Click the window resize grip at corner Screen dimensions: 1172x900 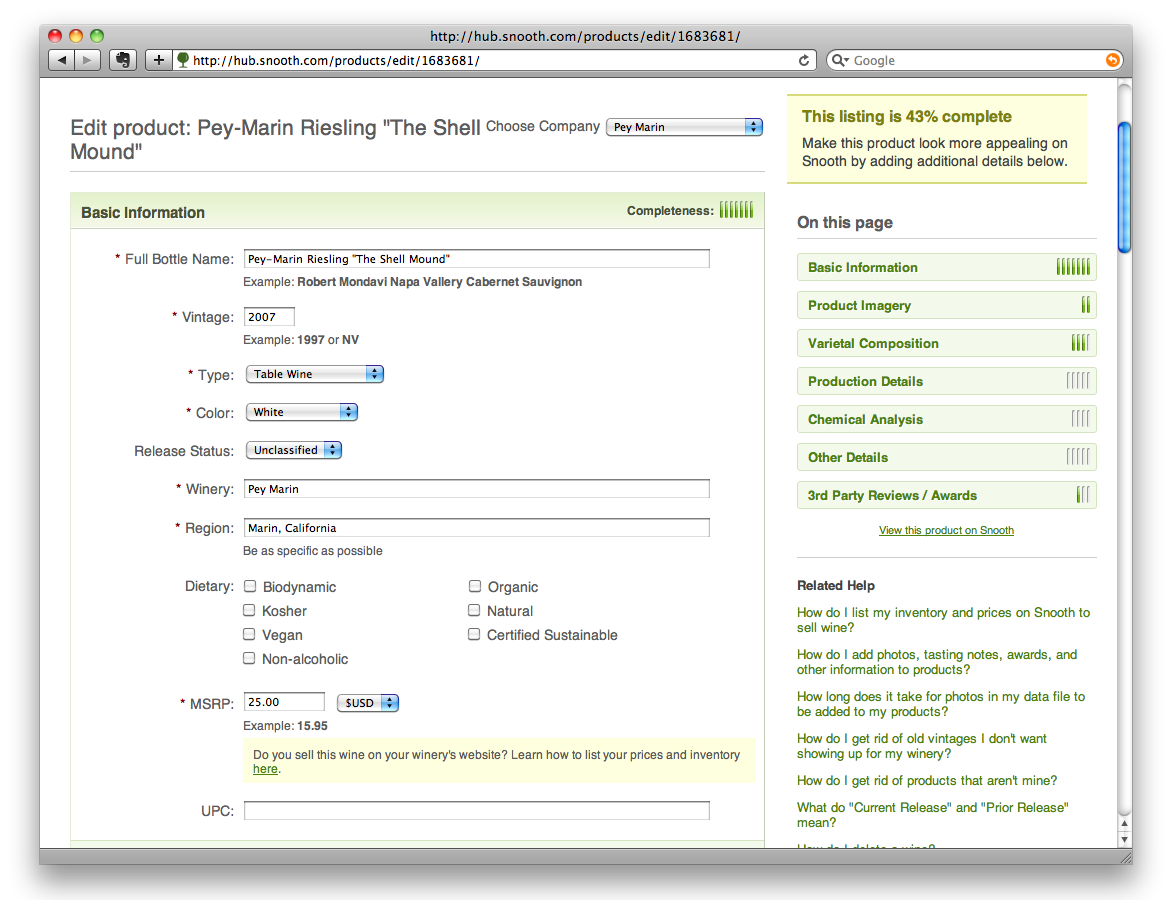[1124, 857]
